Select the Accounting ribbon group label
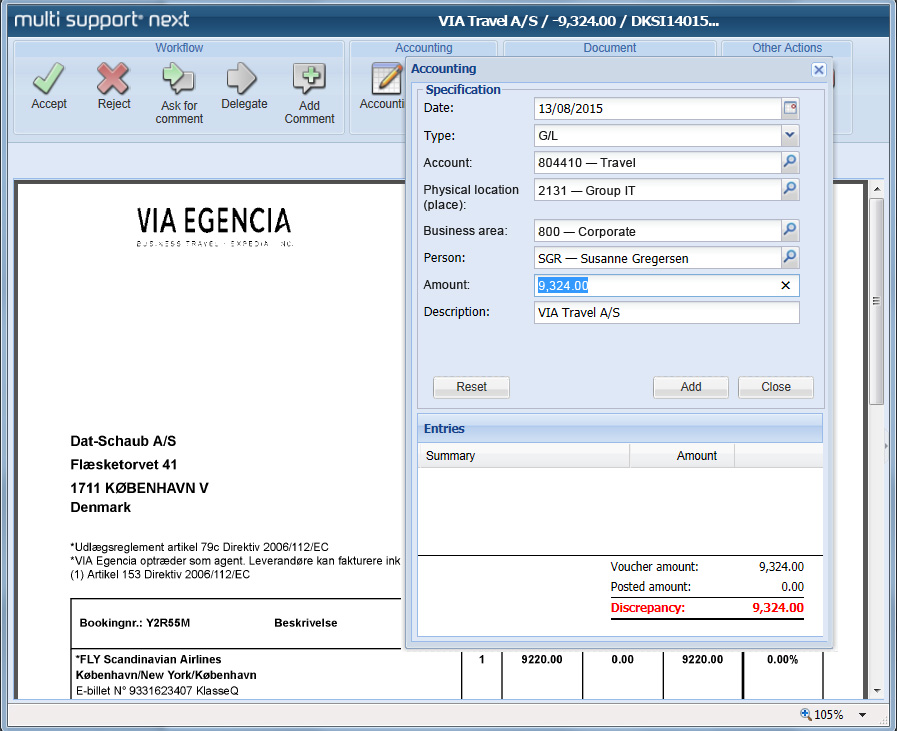Image resolution: width=897 pixels, height=731 pixels. pyautogui.click(x=423, y=47)
